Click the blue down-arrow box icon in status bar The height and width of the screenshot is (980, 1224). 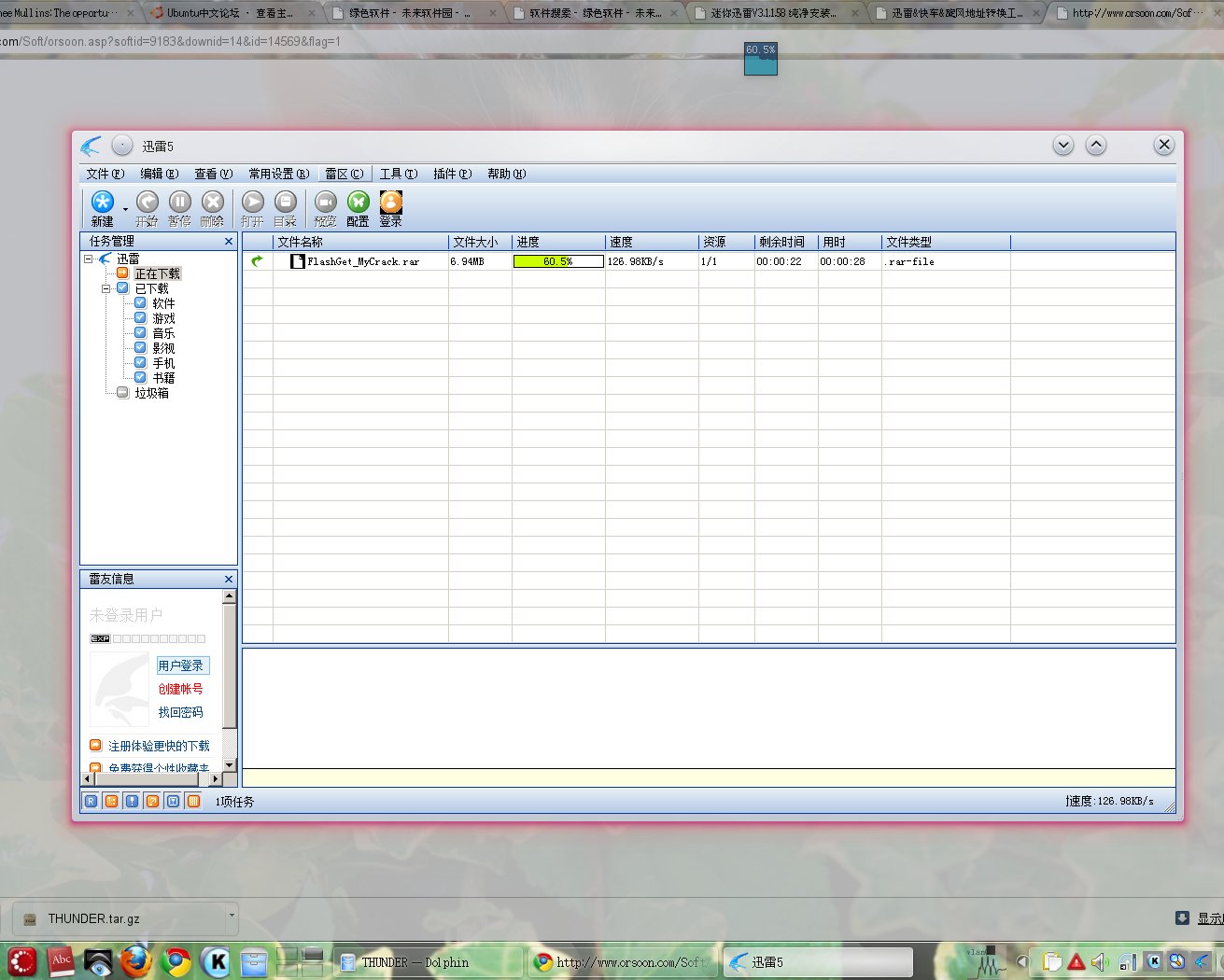(x=173, y=801)
